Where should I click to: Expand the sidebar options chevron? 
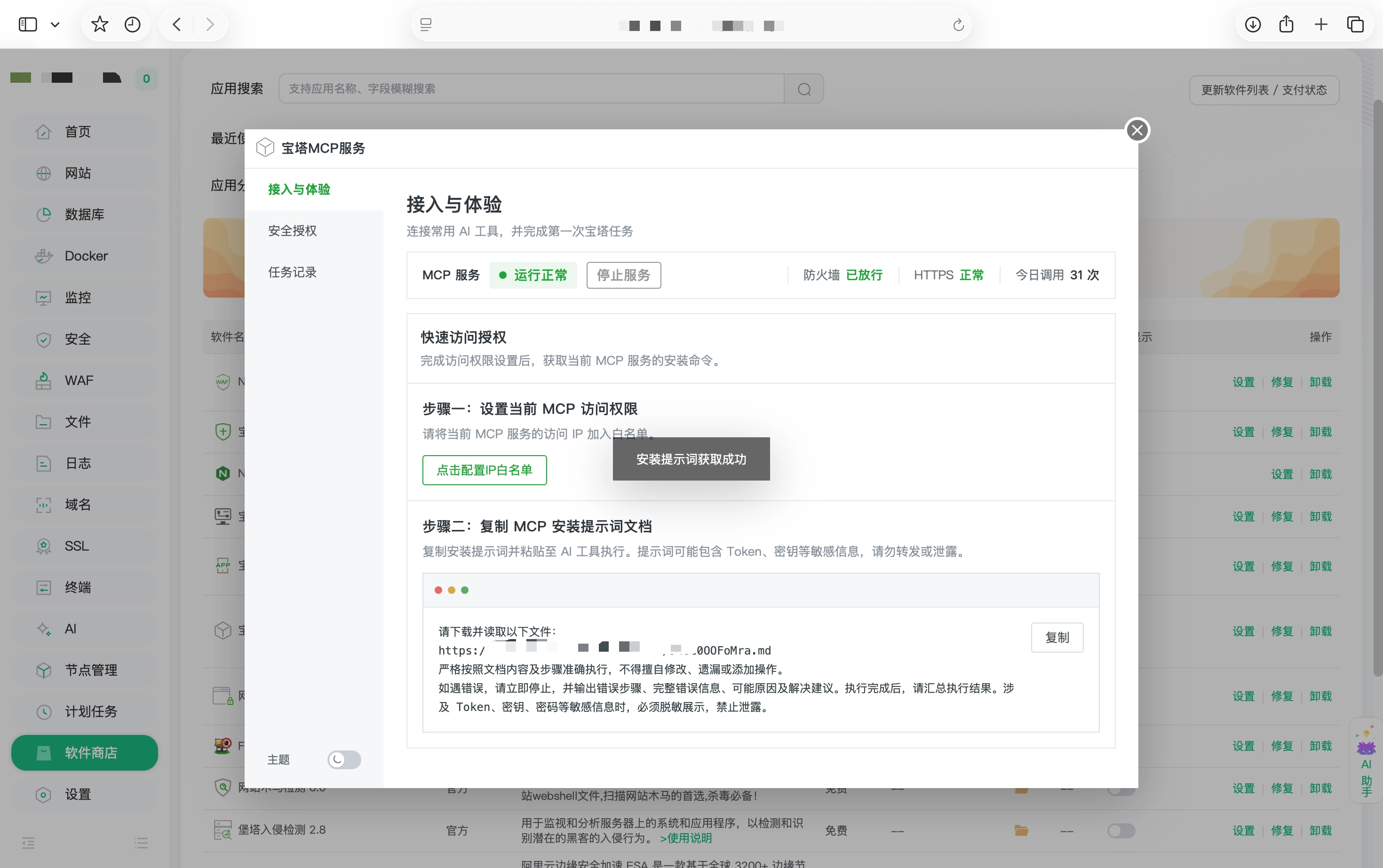pyautogui.click(x=55, y=24)
